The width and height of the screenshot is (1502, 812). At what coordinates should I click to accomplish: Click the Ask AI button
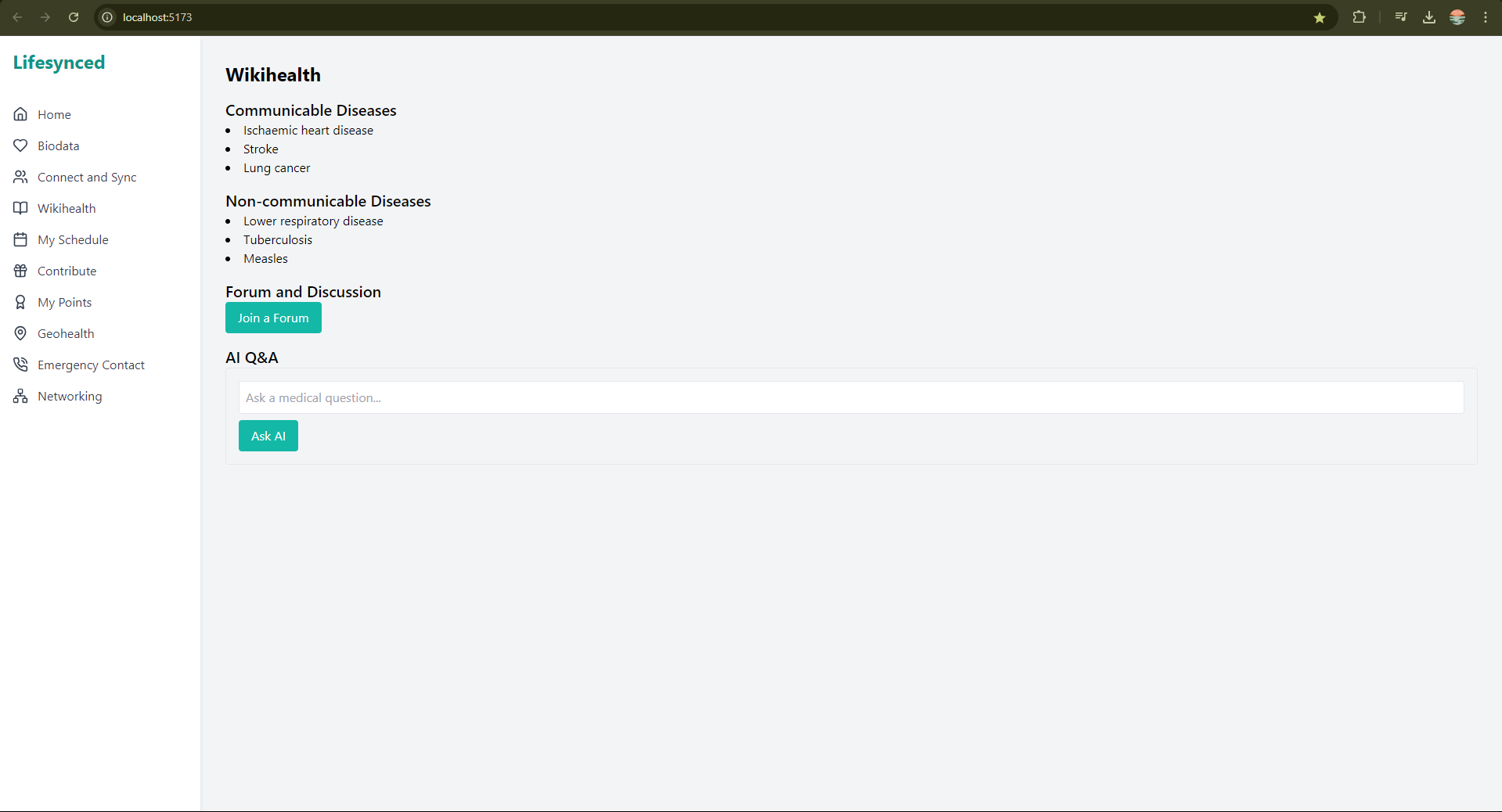(x=268, y=436)
